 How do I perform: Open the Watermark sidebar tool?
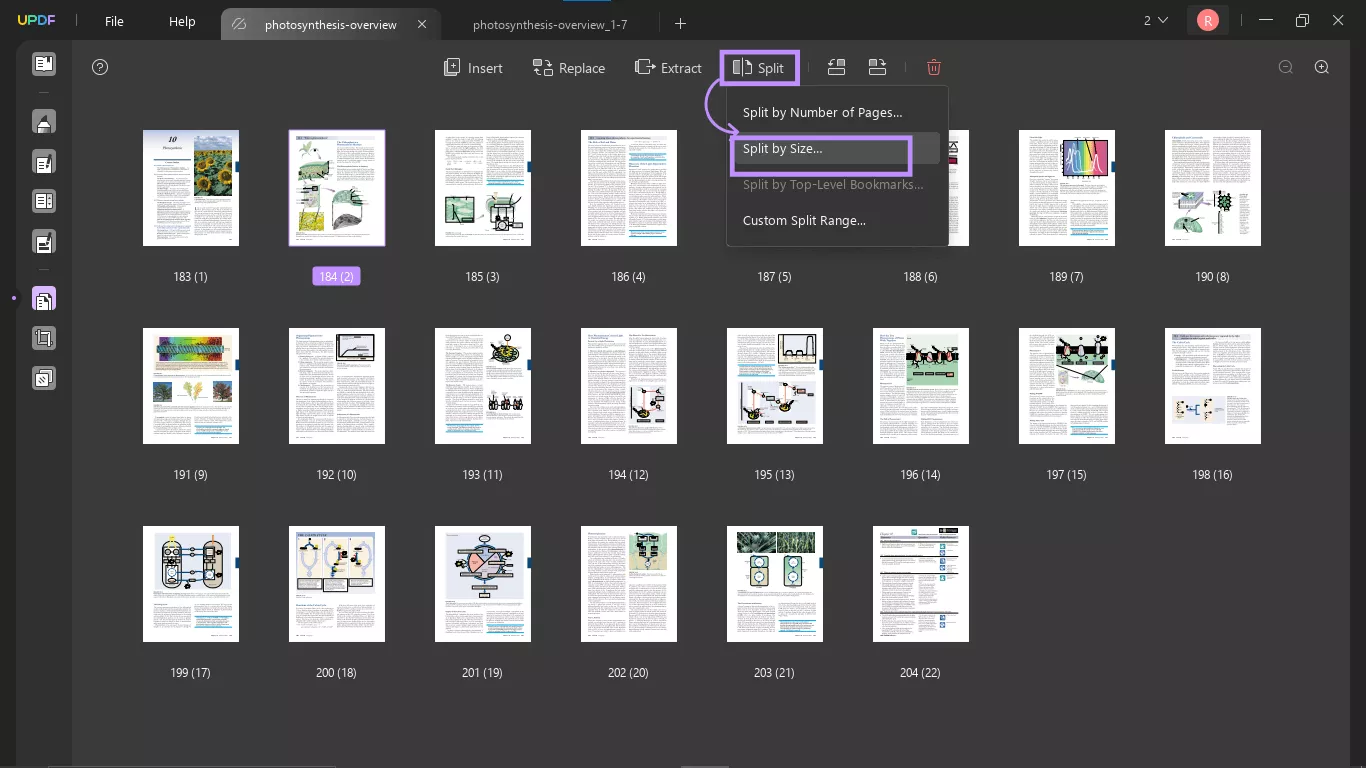(43, 378)
